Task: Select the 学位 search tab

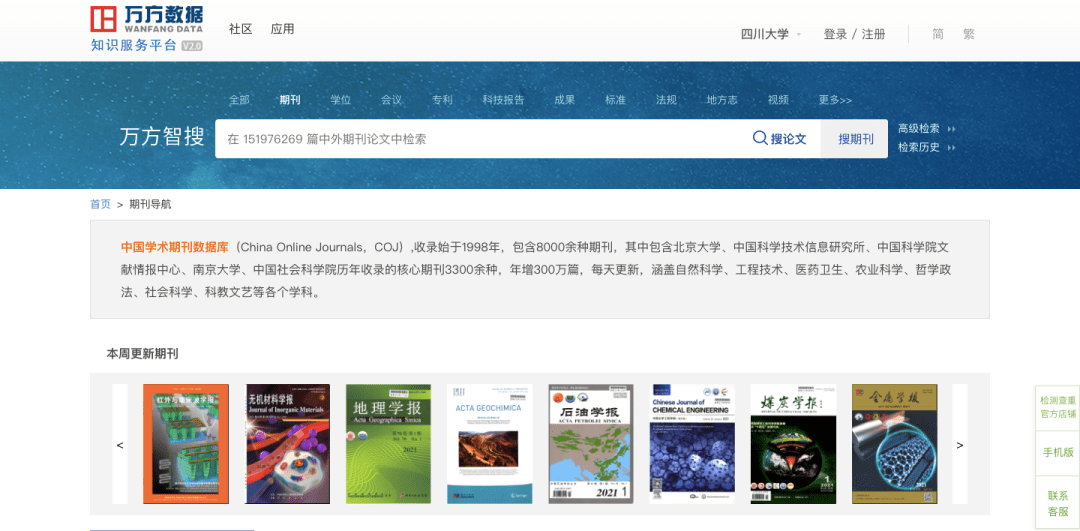Action: click(341, 100)
